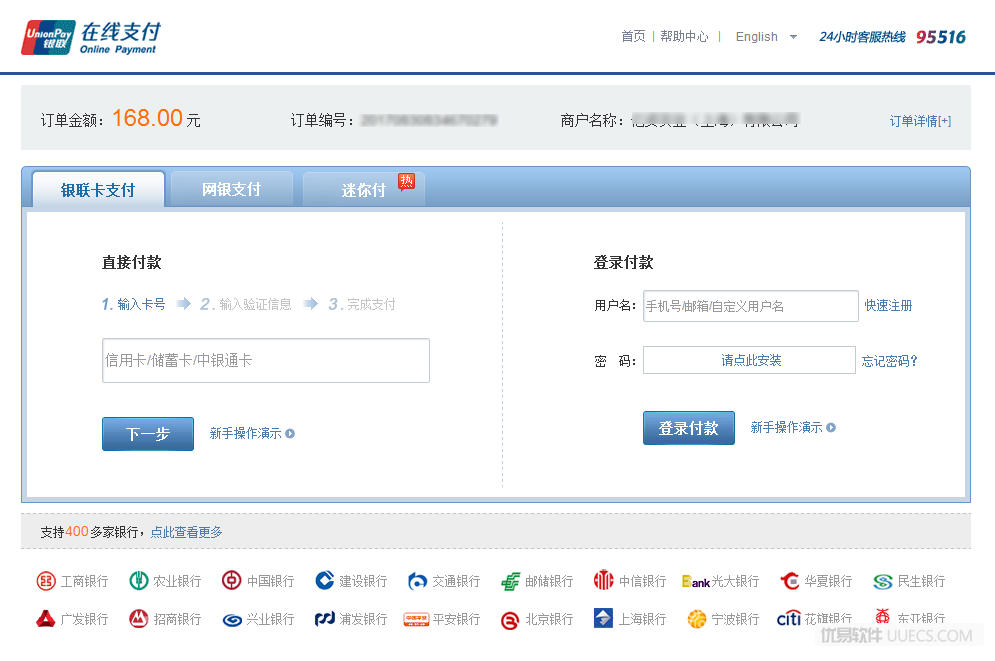Open 点此查看更多 supported banks link
The width and height of the screenshot is (995, 661).
pos(187,532)
